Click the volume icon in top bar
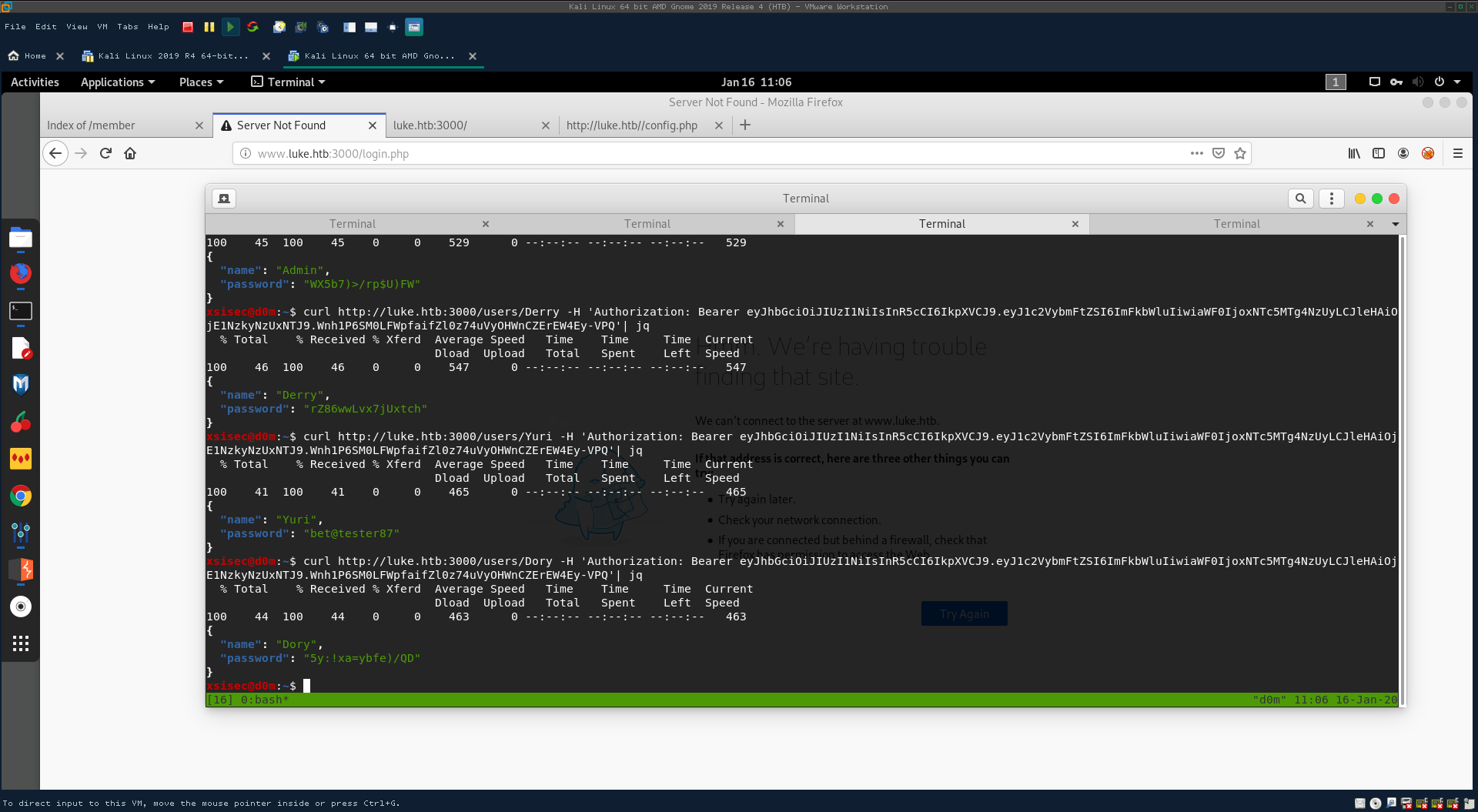This screenshot has height=812, width=1478. point(1418,82)
